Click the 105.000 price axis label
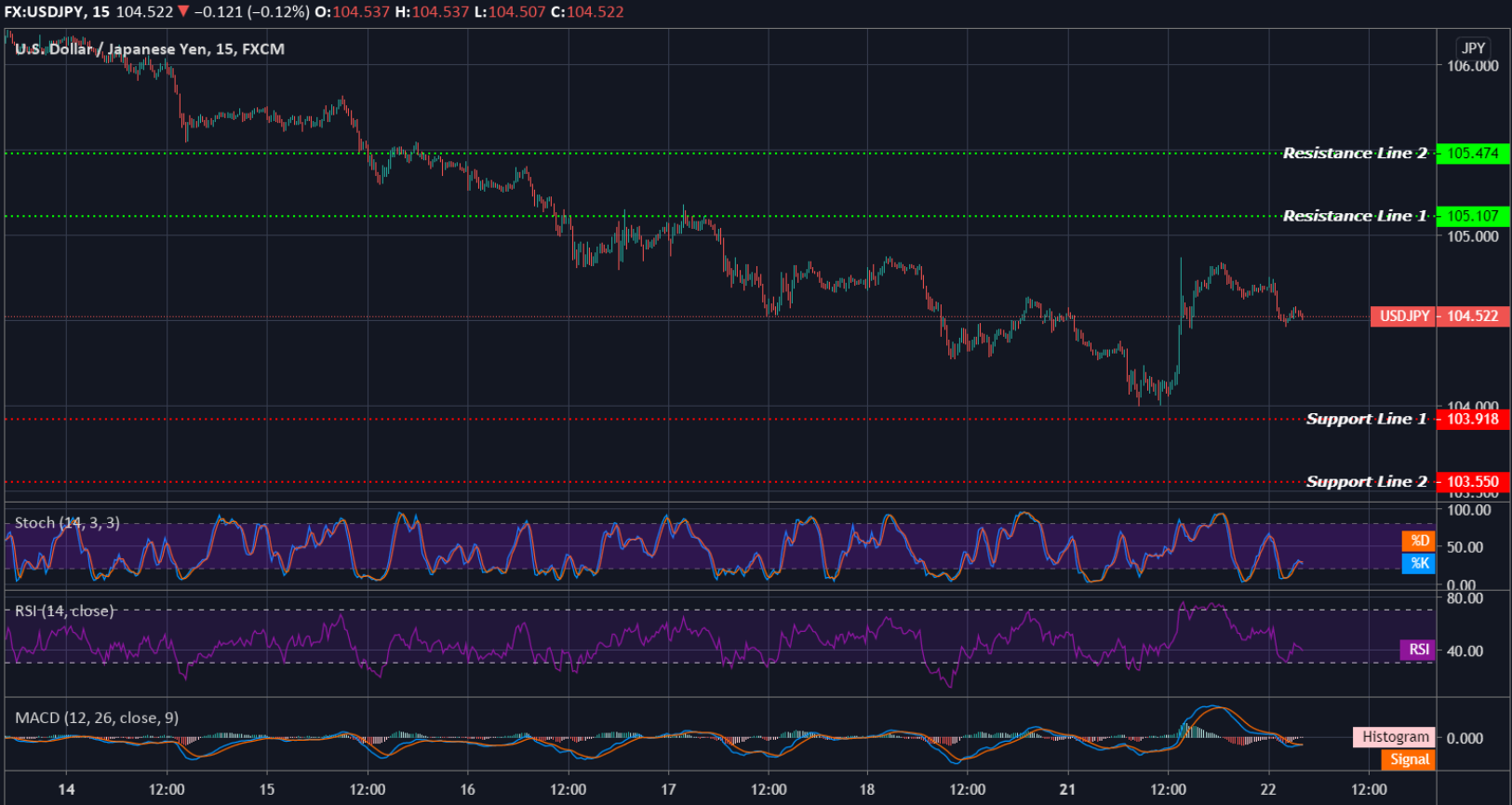The width and height of the screenshot is (1512, 805). 1473,236
